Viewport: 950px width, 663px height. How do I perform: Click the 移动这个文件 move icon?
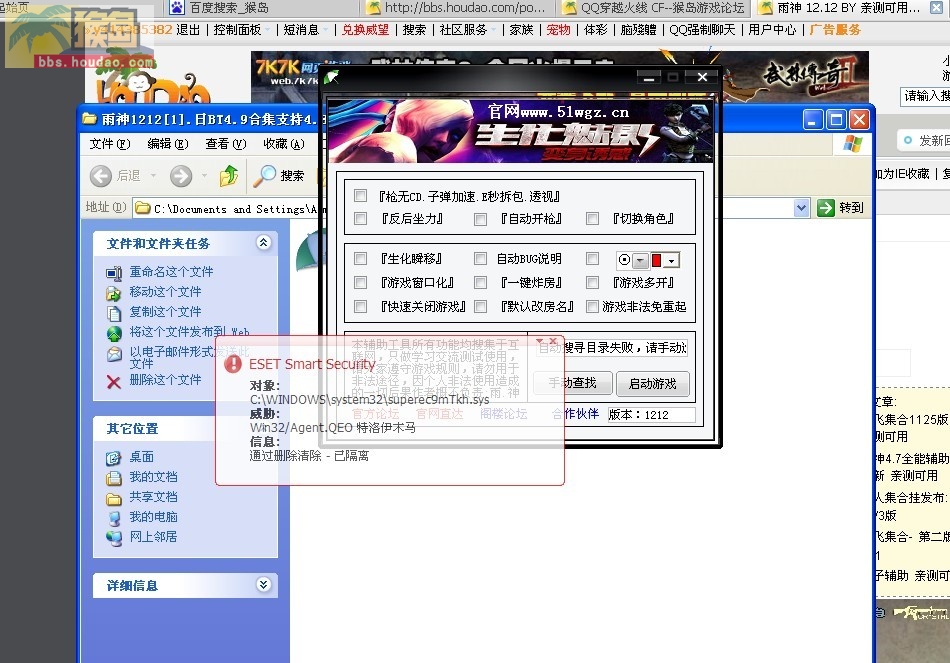(x=114, y=293)
